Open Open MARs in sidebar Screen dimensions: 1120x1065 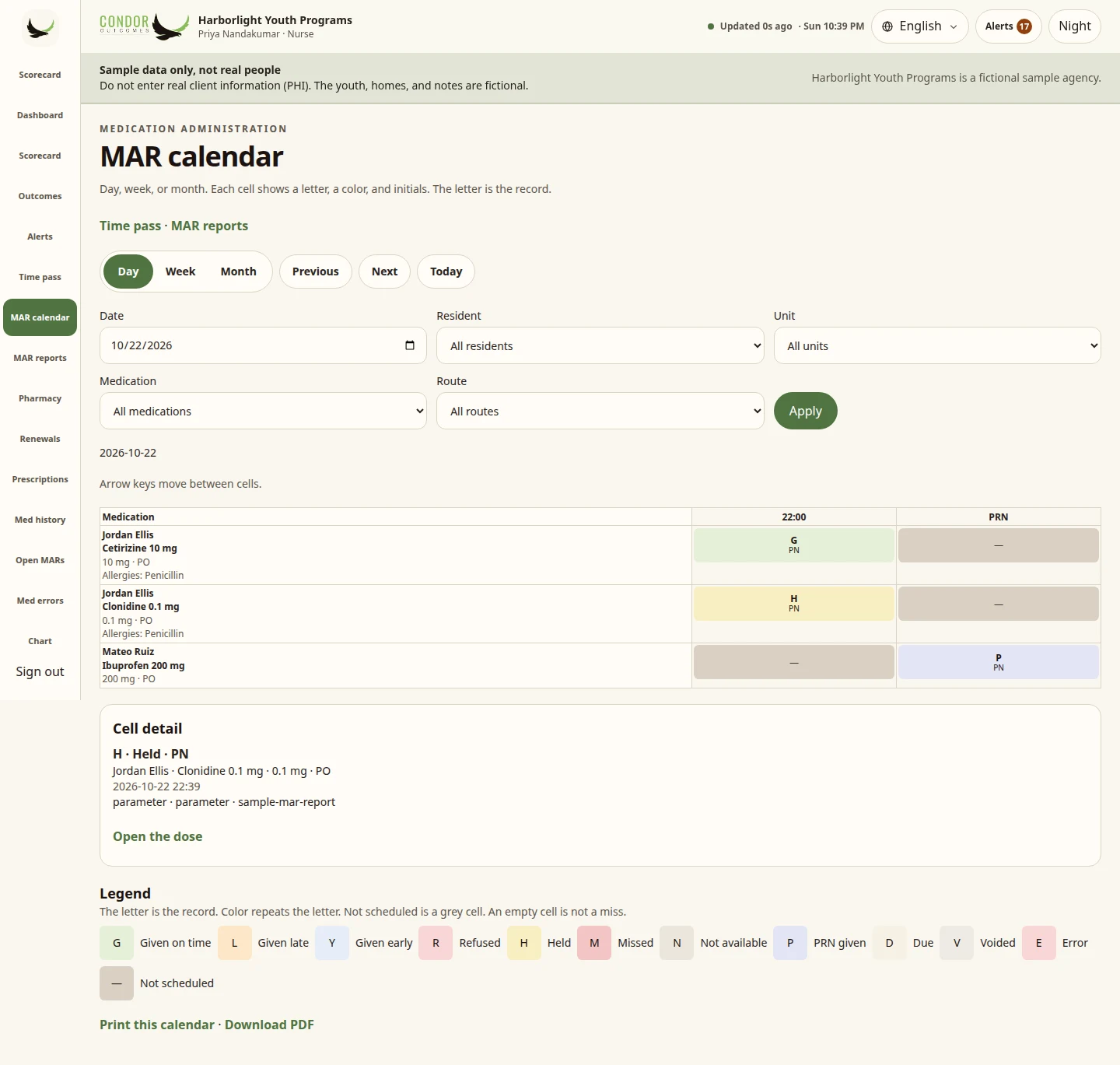(40, 560)
